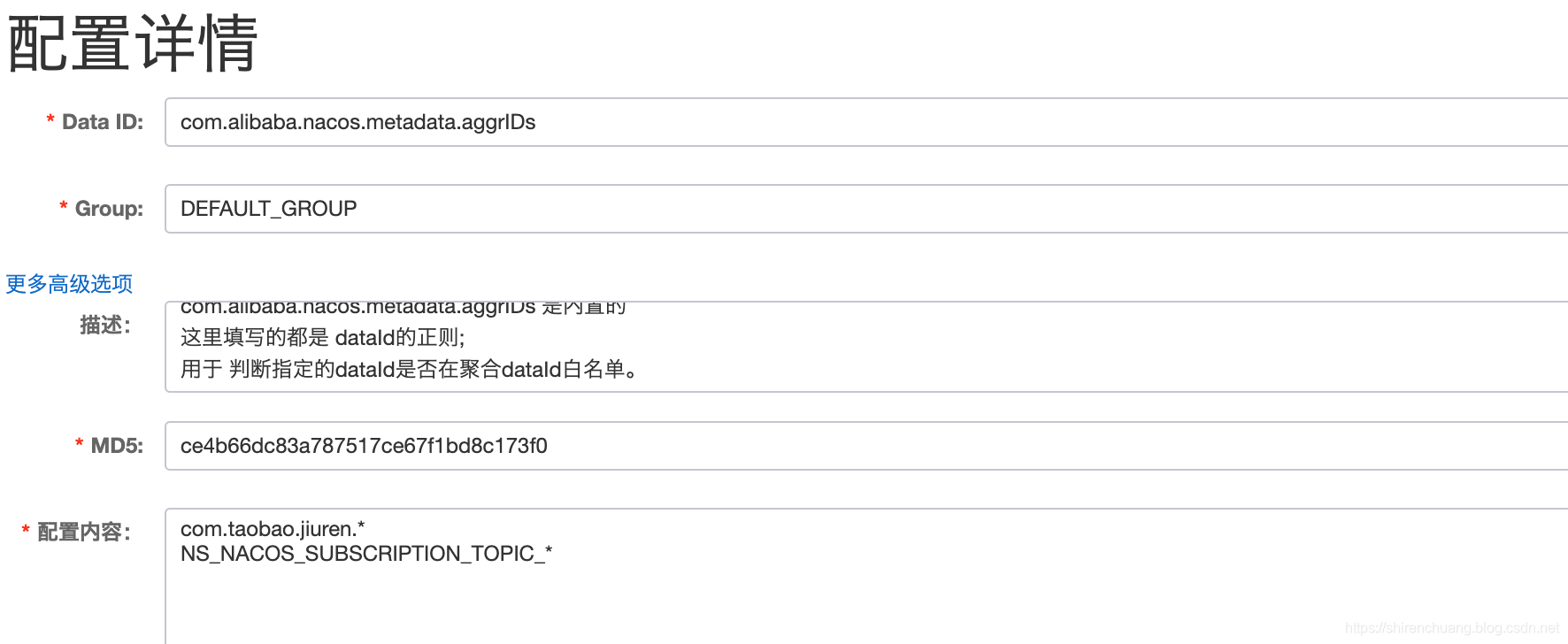Click description line 这里填写的都是 dataId的正则
Viewport: 1568px width, 644px height.
(322, 337)
